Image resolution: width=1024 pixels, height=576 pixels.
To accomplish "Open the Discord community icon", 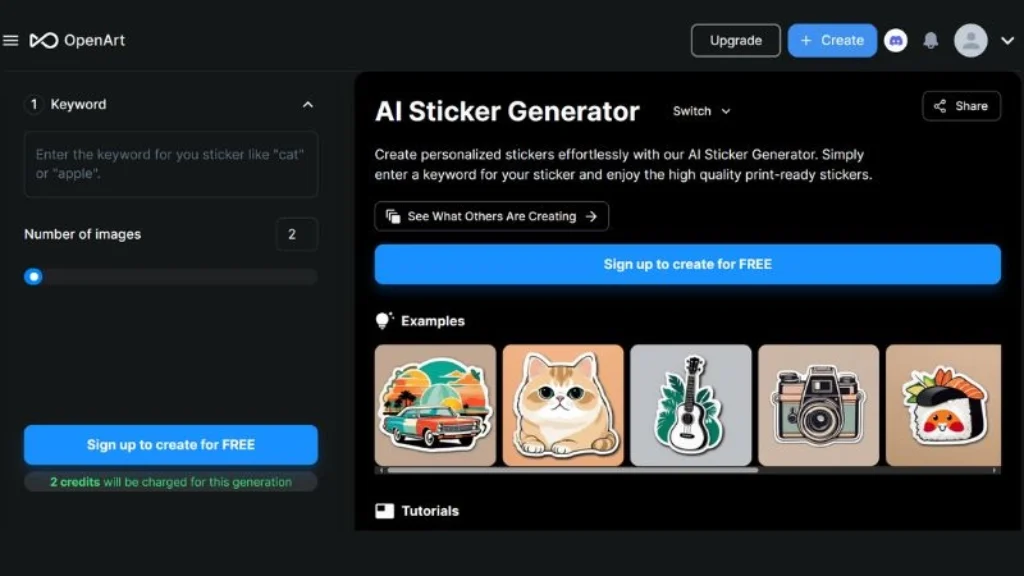I will (895, 40).
